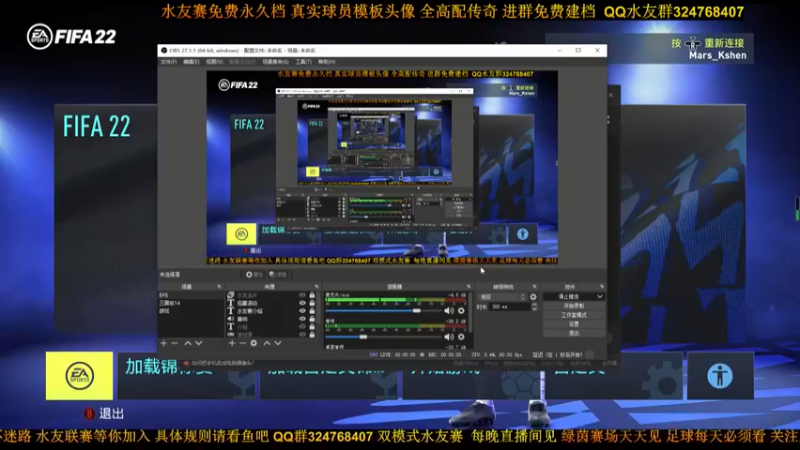Open transition properties gear icon
Viewport: 800px width, 450px height.
click(533, 296)
